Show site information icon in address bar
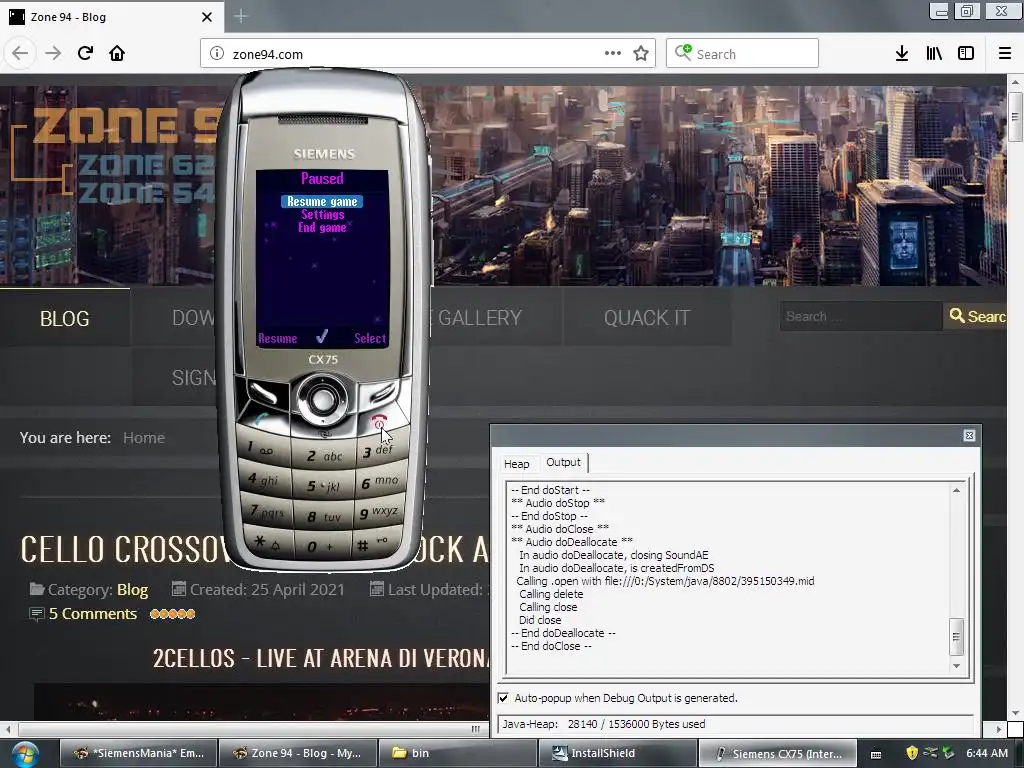The image size is (1024, 768). (217, 54)
